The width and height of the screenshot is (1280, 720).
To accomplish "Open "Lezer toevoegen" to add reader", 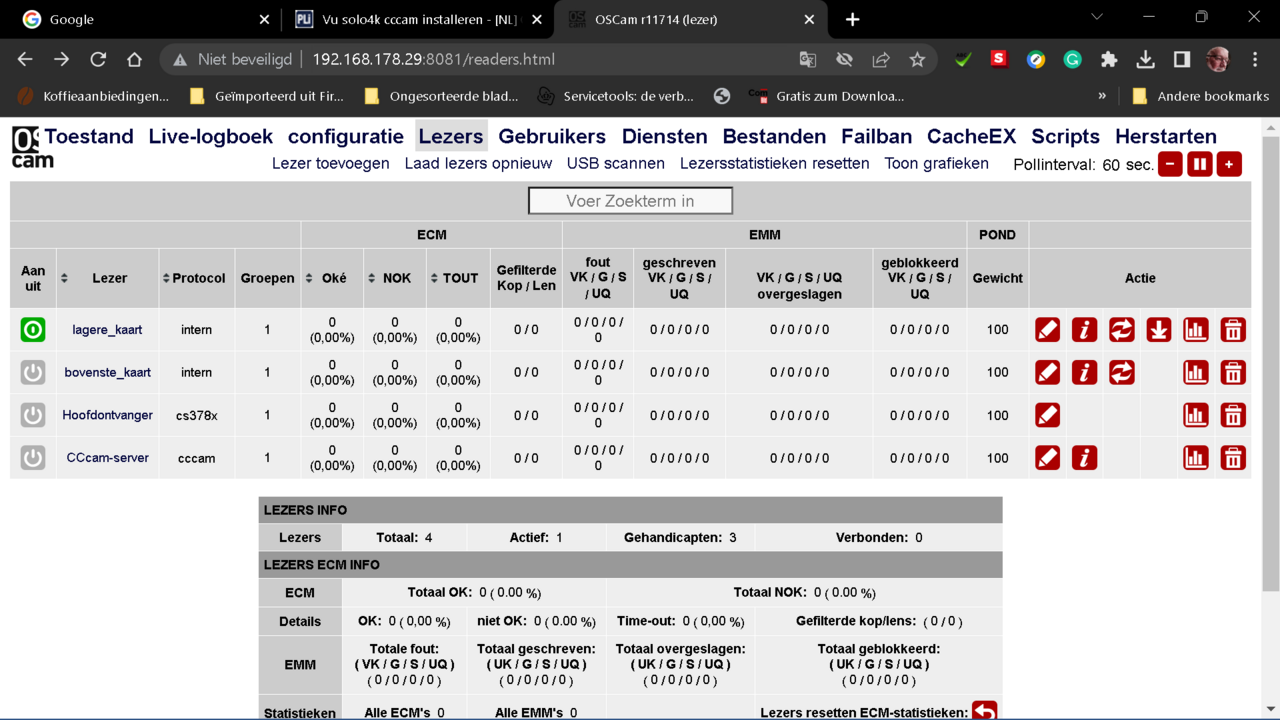I will (x=330, y=163).
